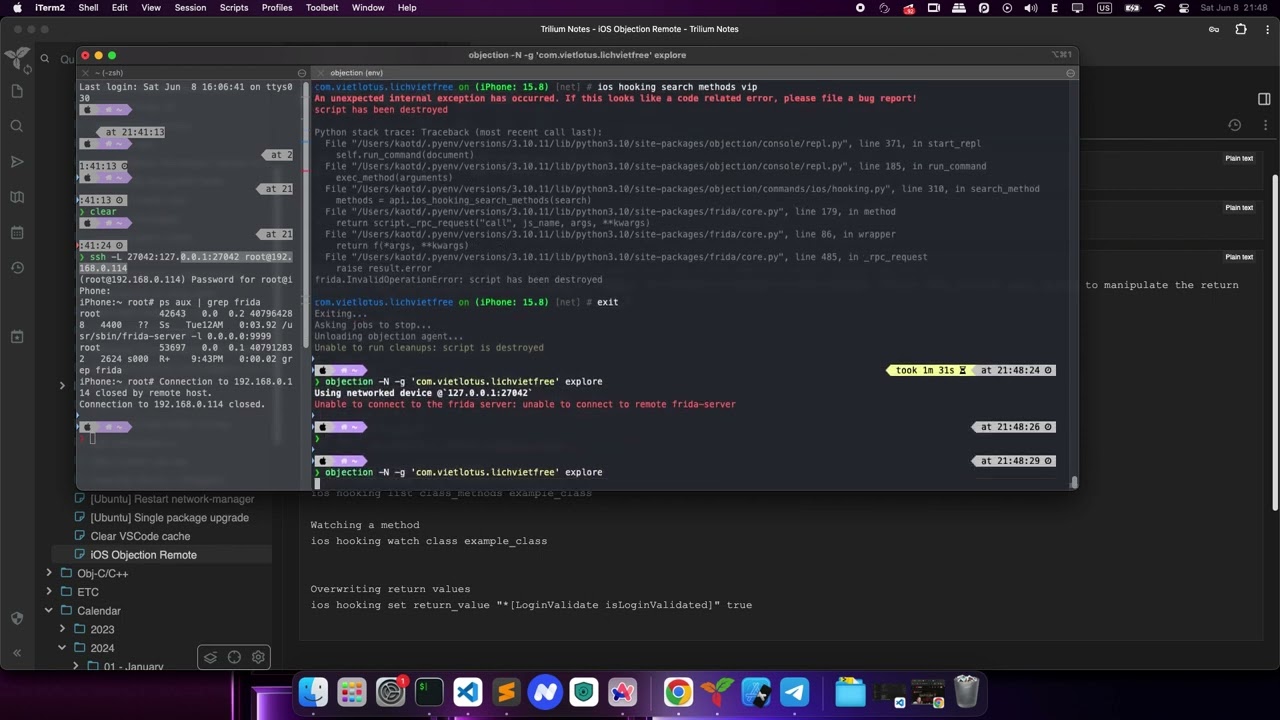The height and width of the screenshot is (720, 1280).
Task: Click note revisions history icon at right
Action: pos(1234,125)
